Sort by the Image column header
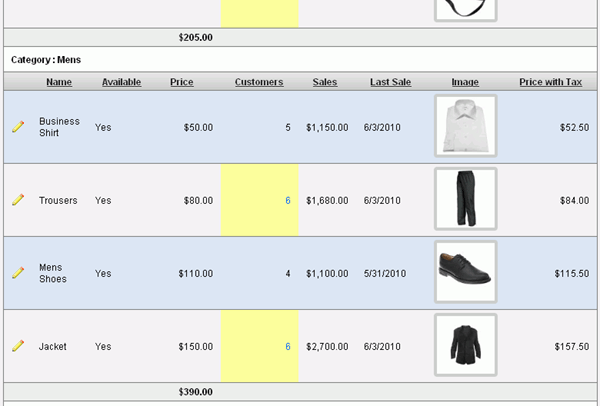 (x=465, y=82)
